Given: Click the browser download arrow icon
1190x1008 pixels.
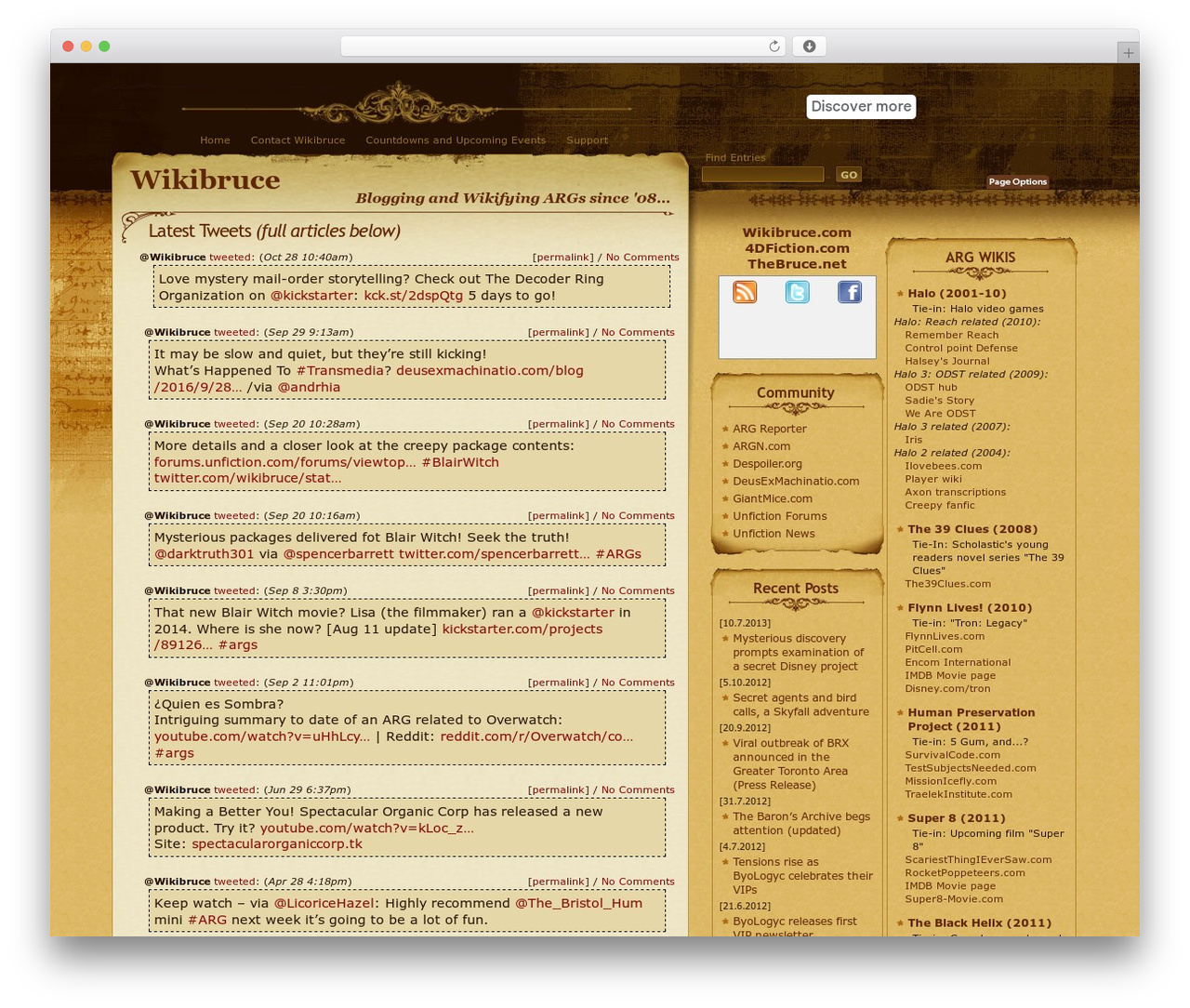Looking at the screenshot, I should coord(809,46).
